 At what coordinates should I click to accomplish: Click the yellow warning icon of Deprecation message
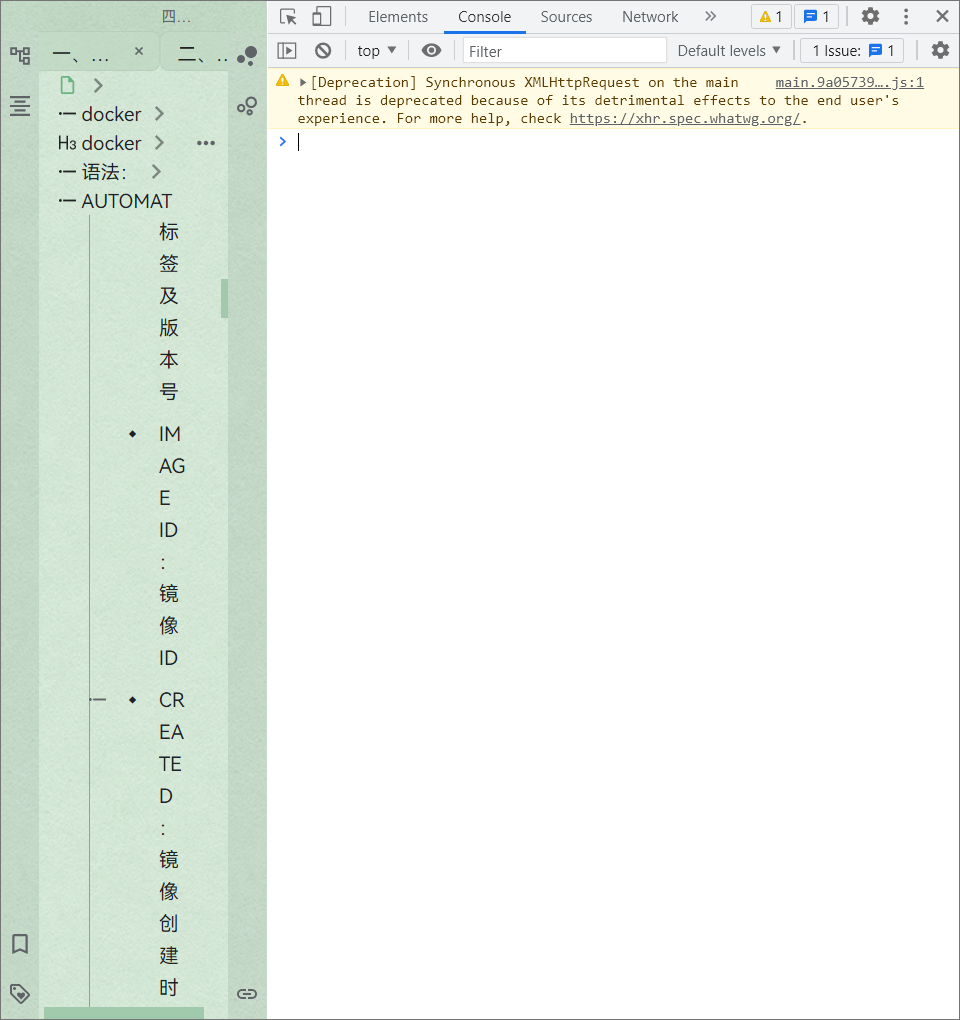(x=282, y=81)
